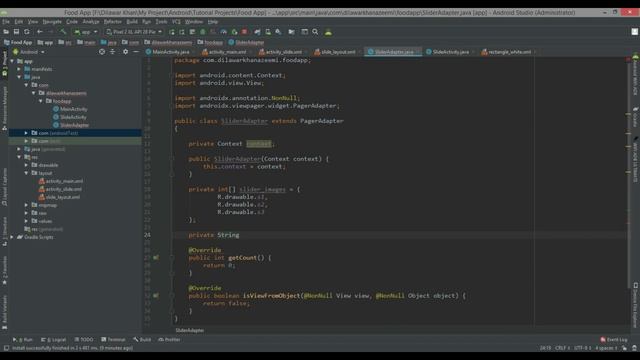Click Food App breadcrumb

18,42
